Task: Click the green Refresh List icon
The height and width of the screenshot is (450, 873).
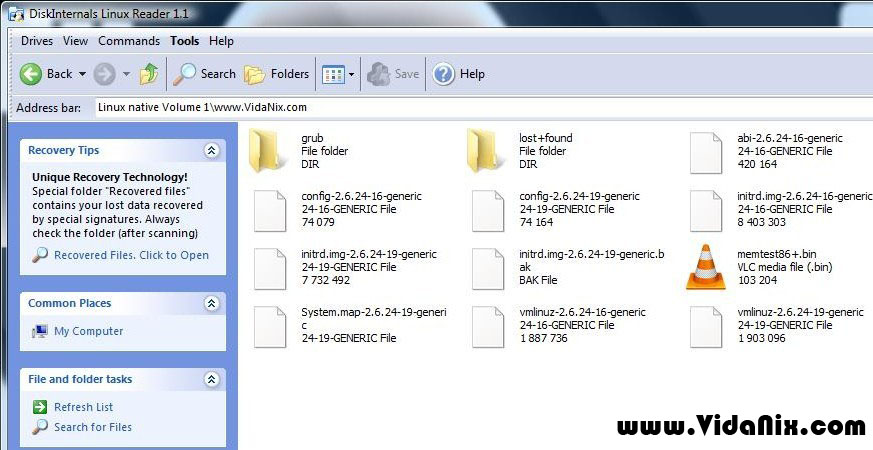Action: pyautogui.click(x=40, y=407)
